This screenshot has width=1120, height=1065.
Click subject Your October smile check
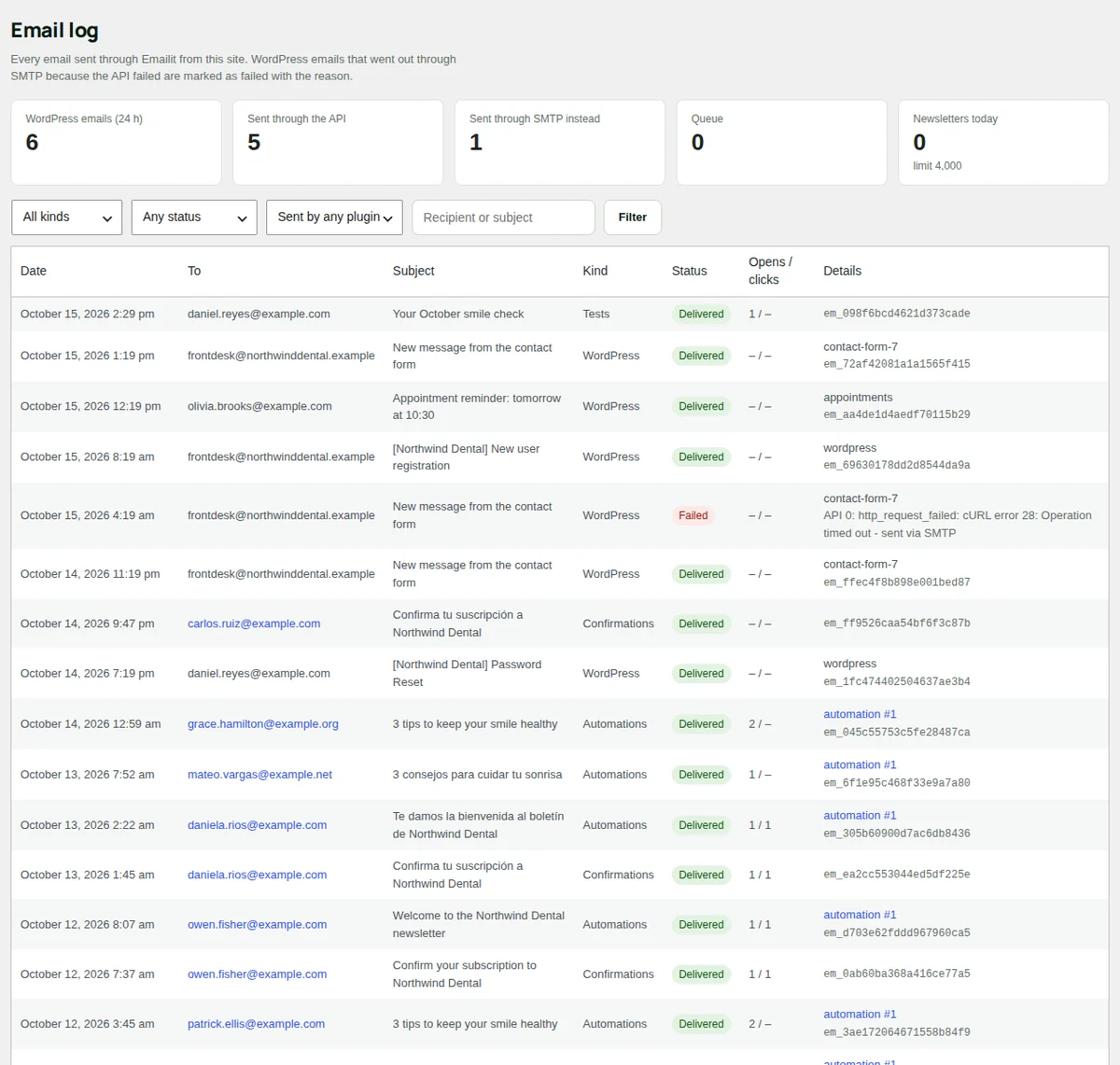[x=457, y=315]
